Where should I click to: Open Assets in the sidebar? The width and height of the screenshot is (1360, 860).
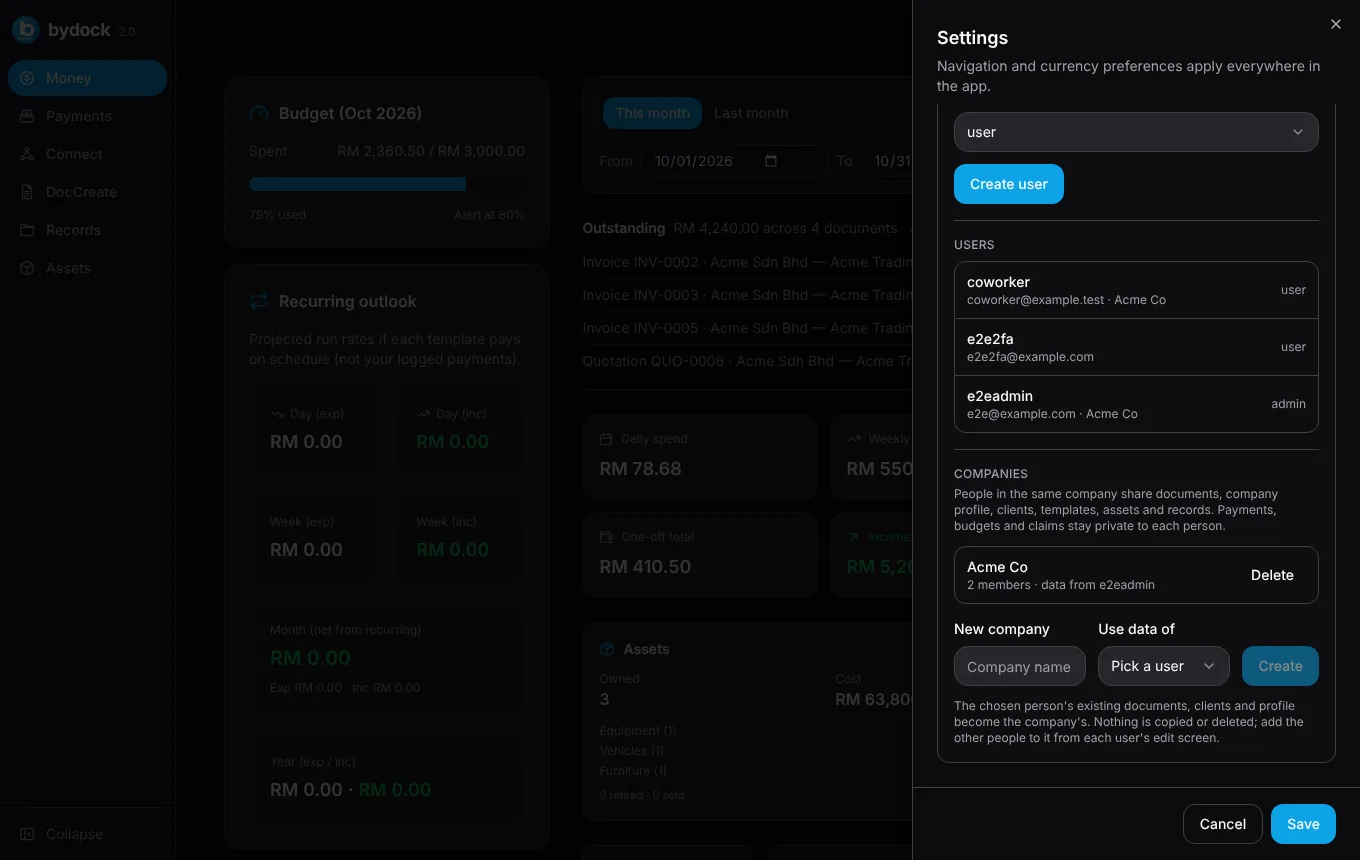[x=87, y=268]
